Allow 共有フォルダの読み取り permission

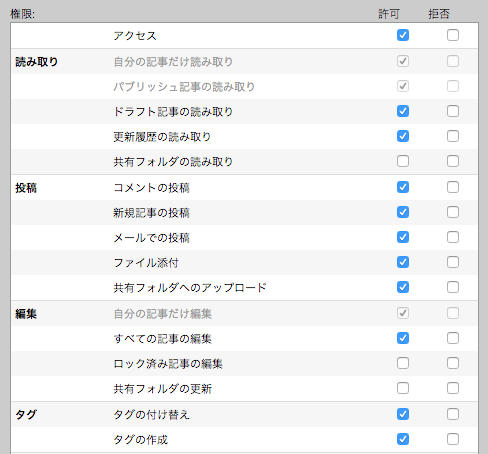click(403, 161)
